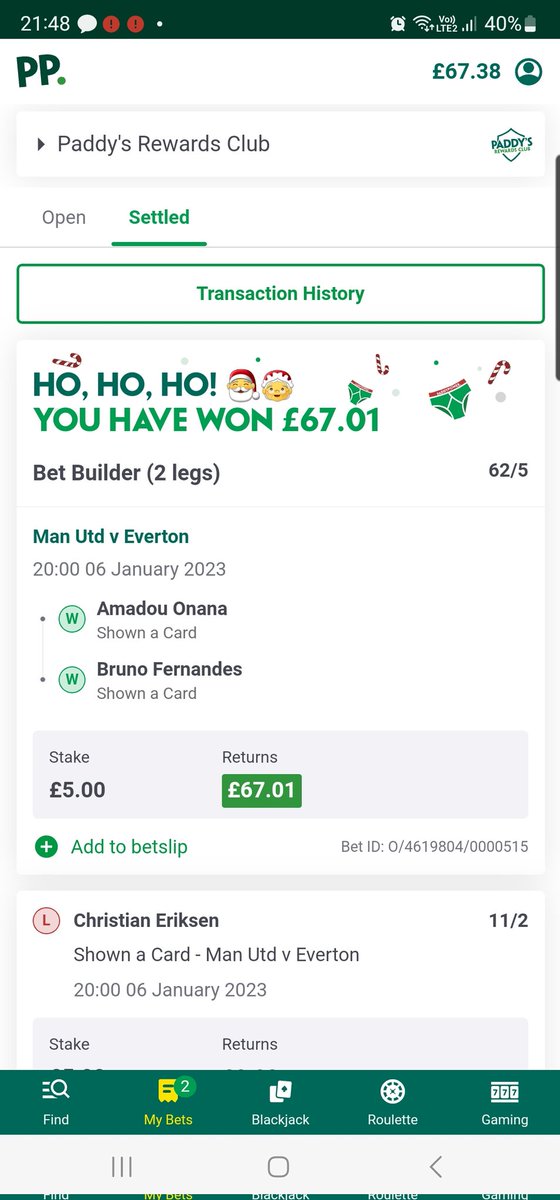The image size is (560, 1200).
Task: Select the Settled bets tab
Action: [x=159, y=217]
